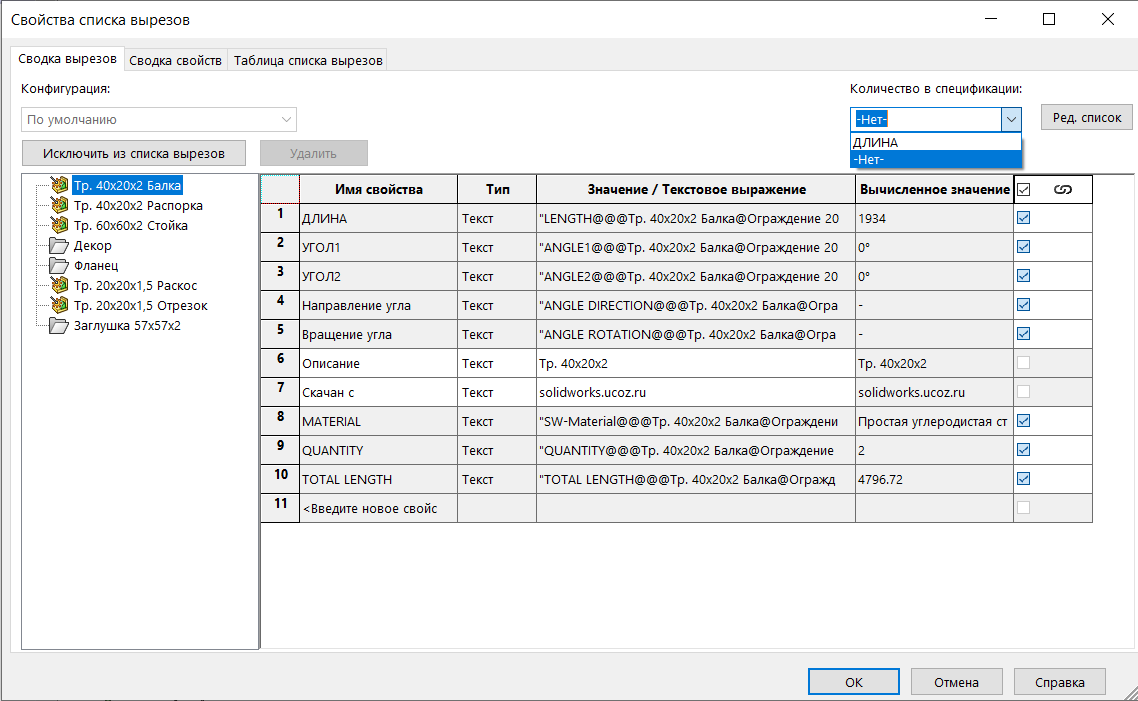1138x701 pixels.
Task: Click the chain link column header icon
Action: [1063, 189]
